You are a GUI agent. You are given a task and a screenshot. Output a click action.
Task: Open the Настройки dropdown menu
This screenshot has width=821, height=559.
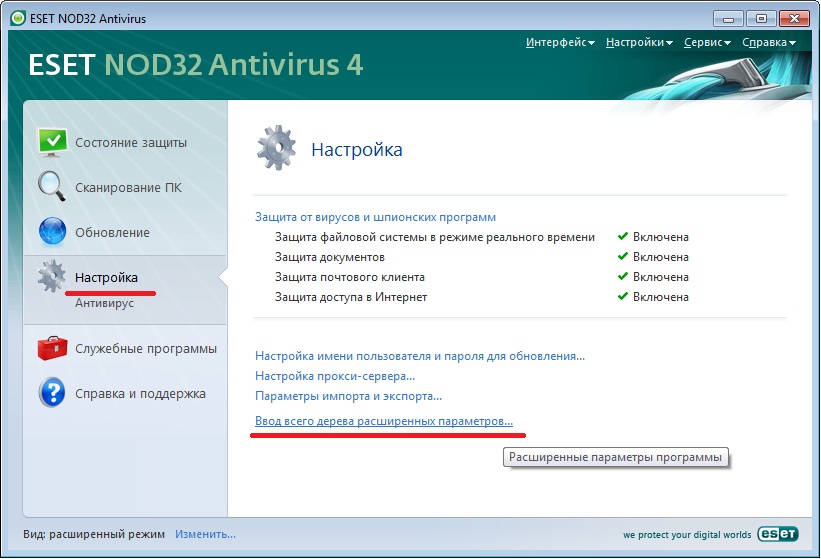coord(640,42)
